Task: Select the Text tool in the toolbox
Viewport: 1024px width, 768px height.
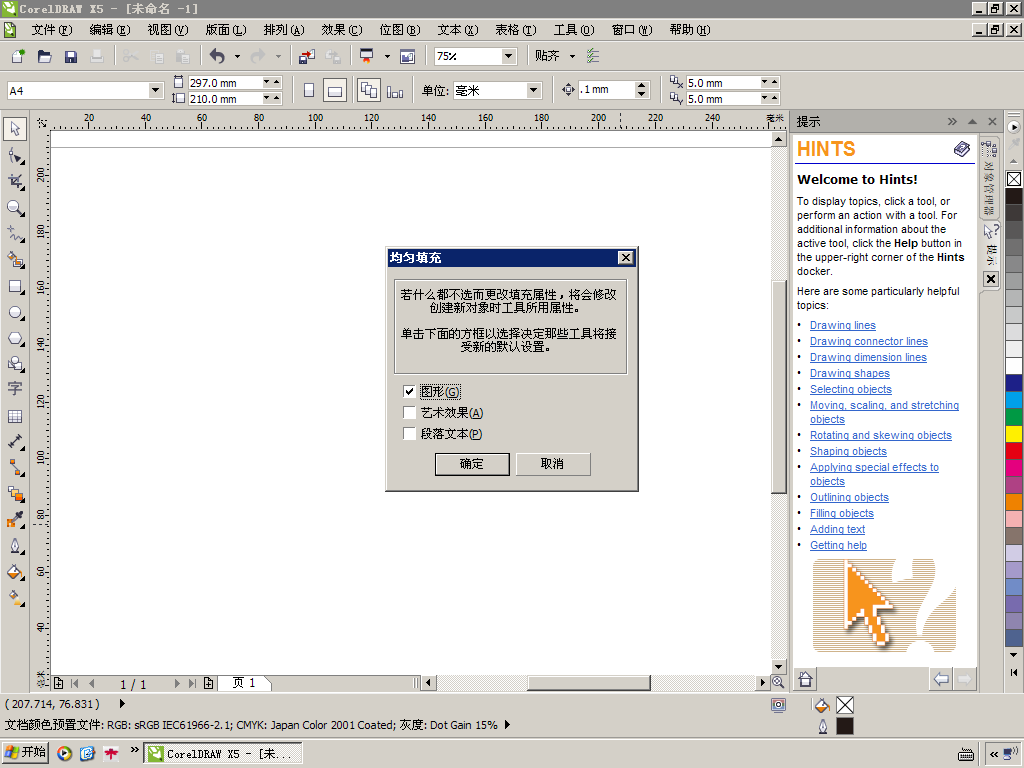Action: (15, 389)
